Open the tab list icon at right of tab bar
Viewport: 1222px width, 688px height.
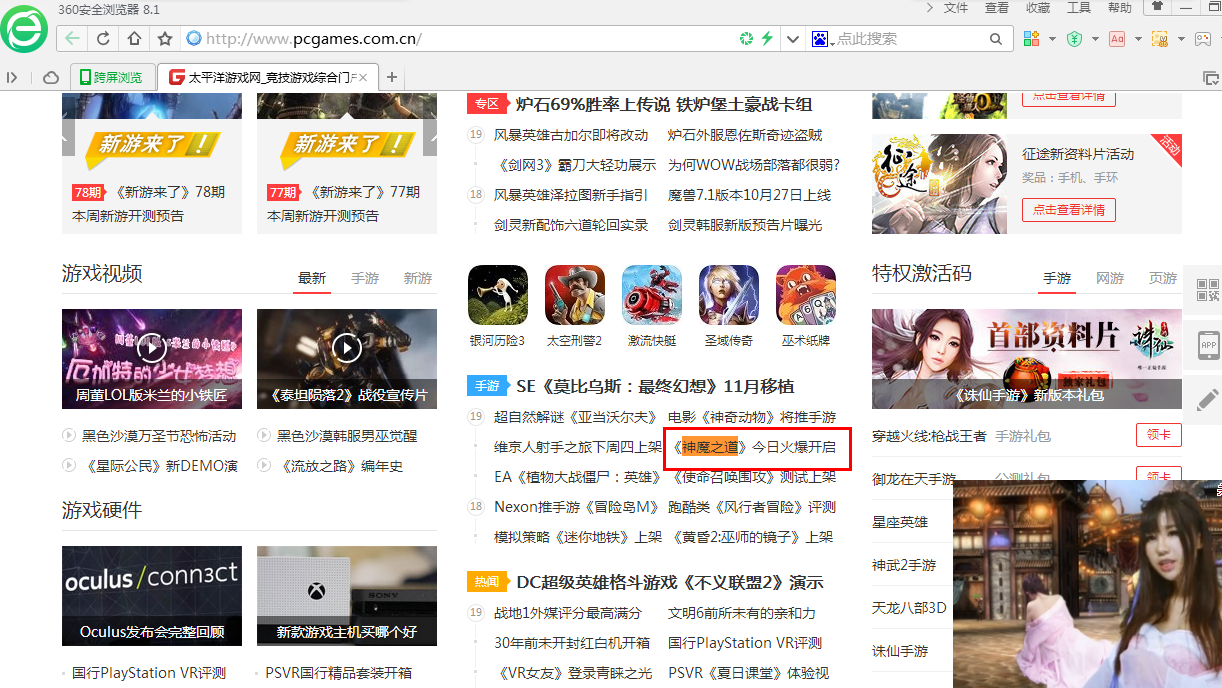pyautogui.click(x=1209, y=77)
